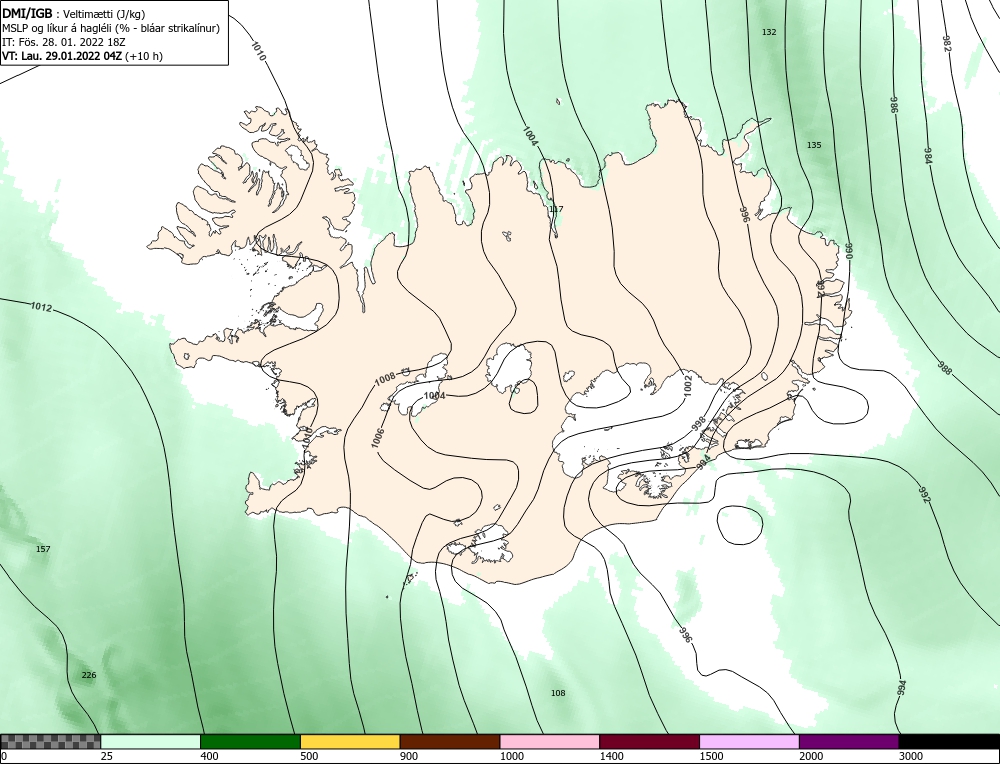Click the CAPE value 132
1000x764 pixels.
click(769, 32)
